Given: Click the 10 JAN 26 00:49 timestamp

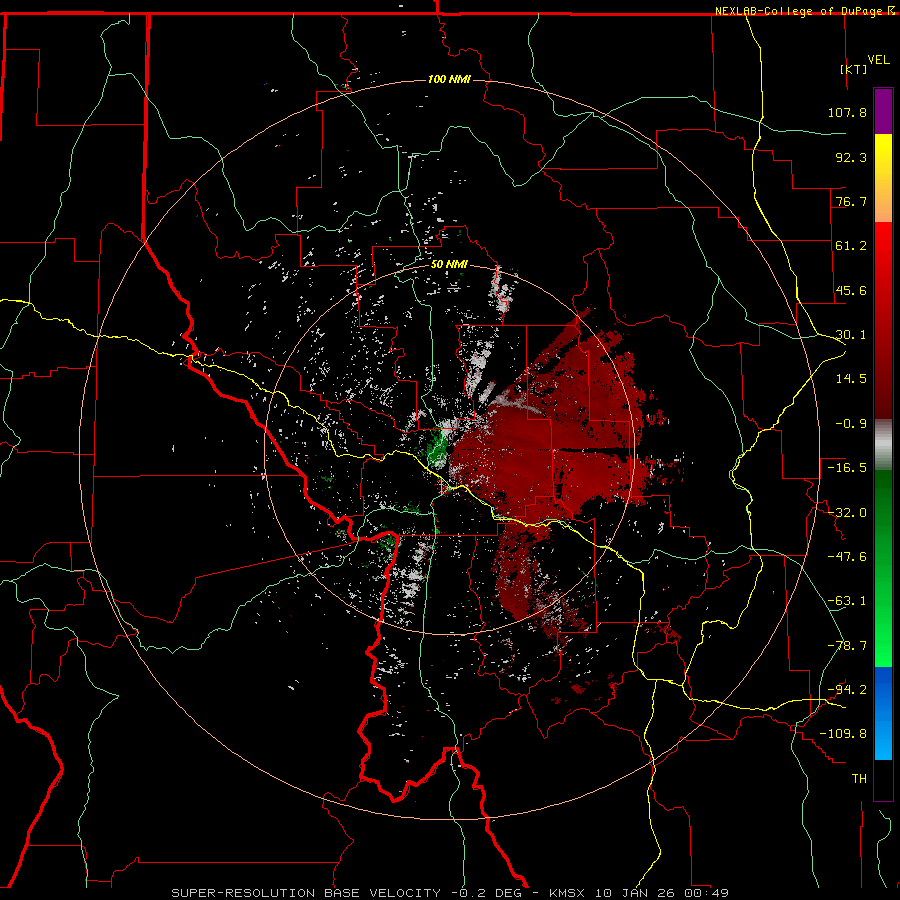Looking at the screenshot, I should (x=662, y=893).
